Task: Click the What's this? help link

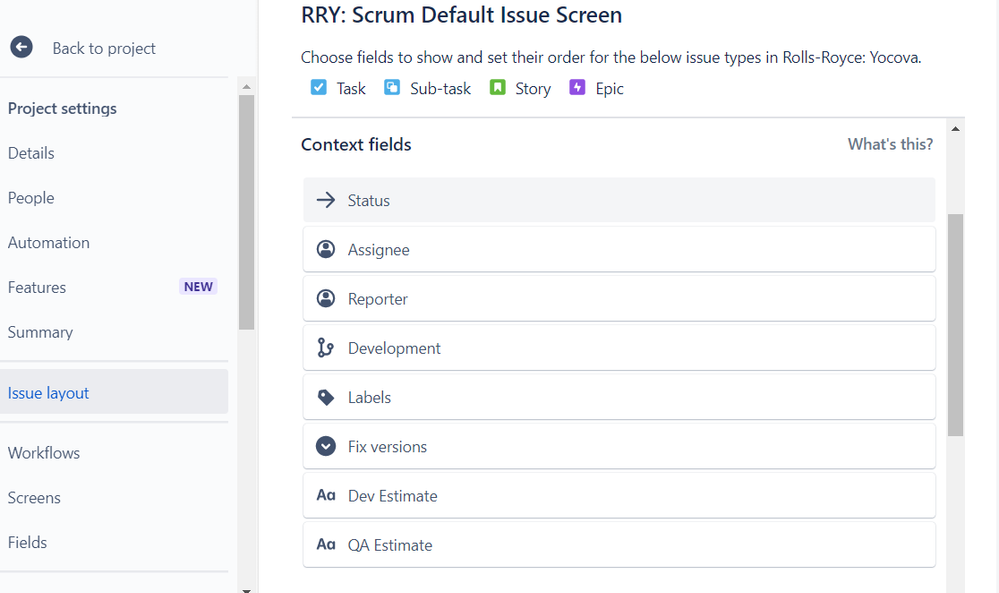Action: 890,144
